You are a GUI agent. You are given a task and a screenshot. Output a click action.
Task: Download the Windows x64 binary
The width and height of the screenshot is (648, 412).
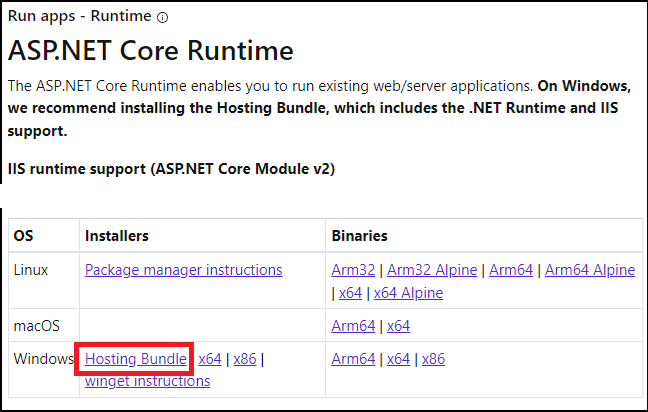[x=398, y=359]
